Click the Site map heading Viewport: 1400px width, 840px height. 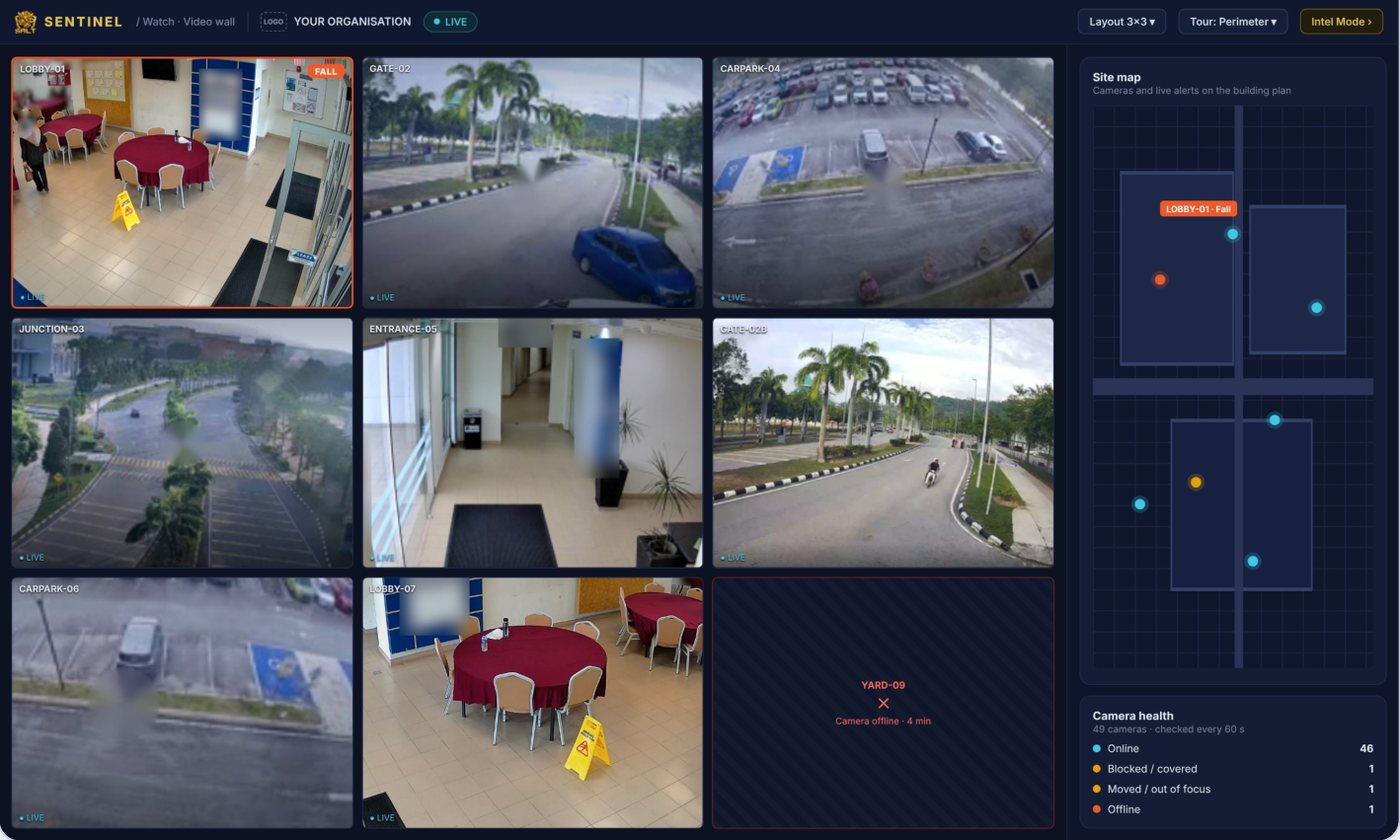point(1116,77)
